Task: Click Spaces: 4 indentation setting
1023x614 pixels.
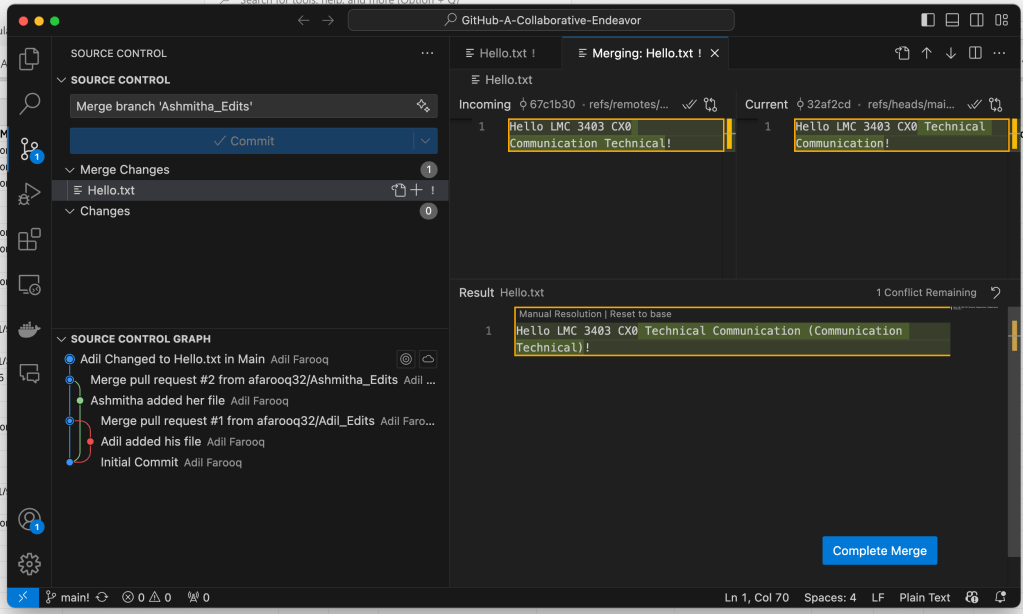Action: (830, 597)
